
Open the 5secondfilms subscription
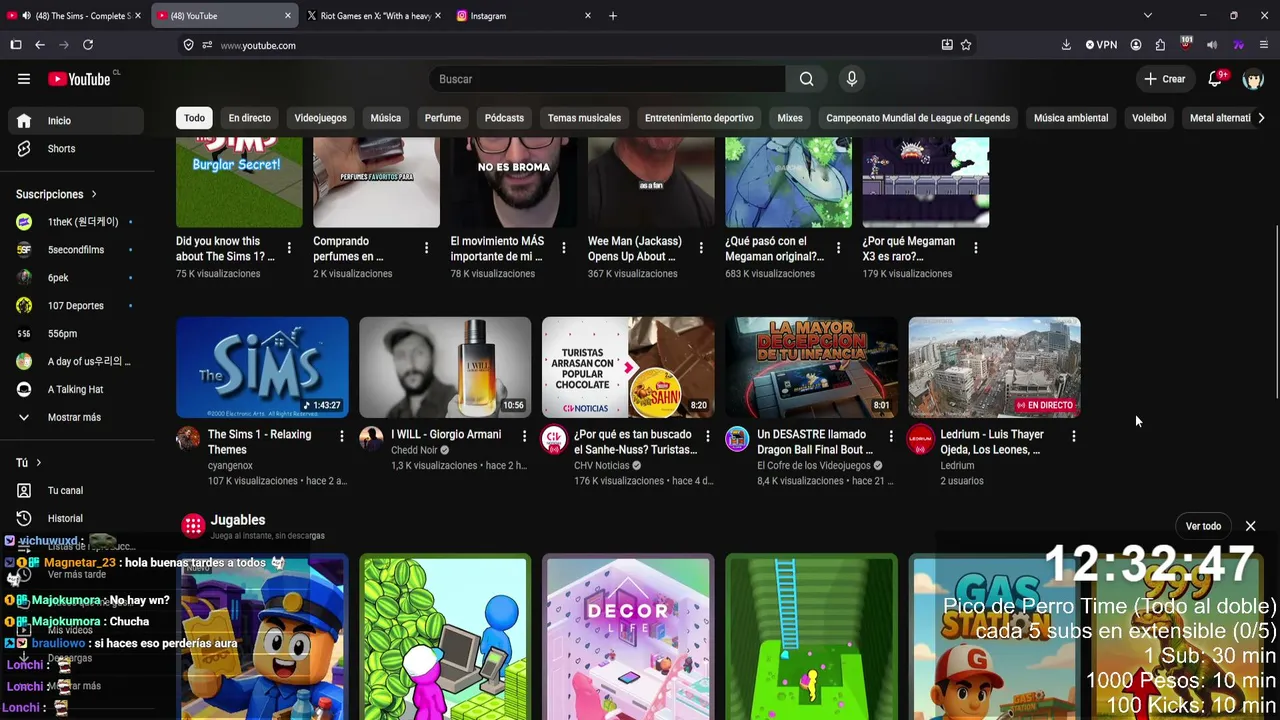click(76, 250)
